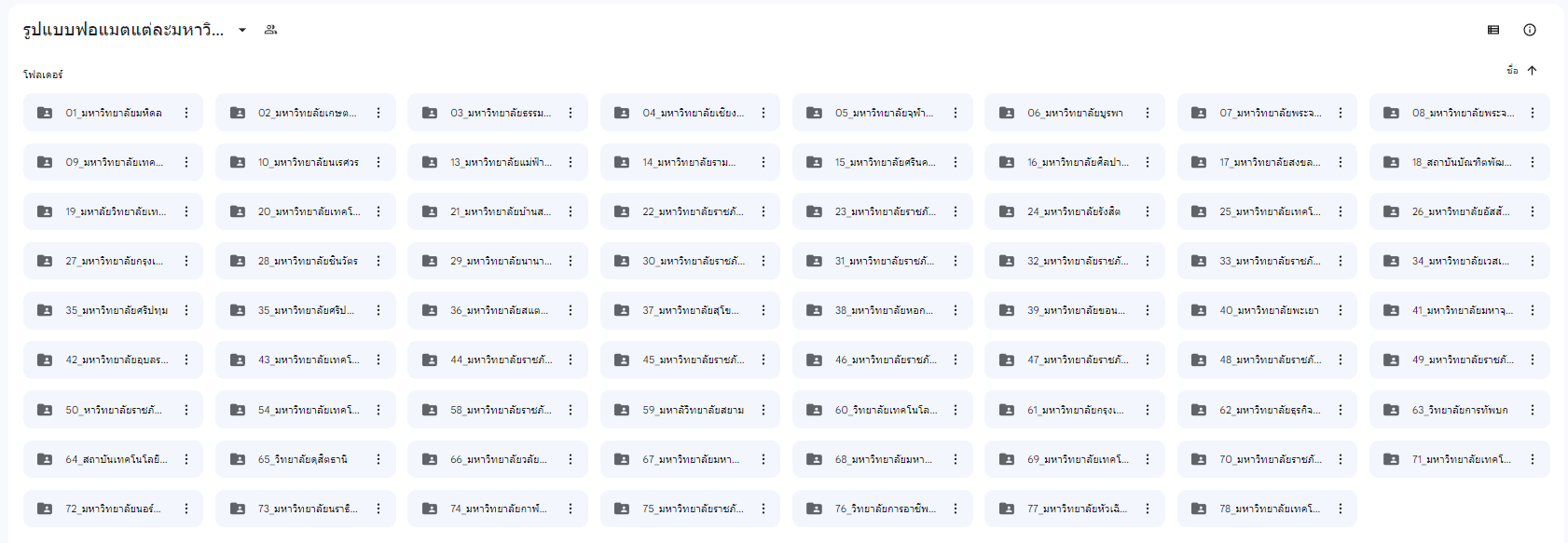Image resolution: width=1568 pixels, height=543 pixels.
Task: Select the folder name starting with 64_
Action: pyautogui.click(x=117, y=459)
